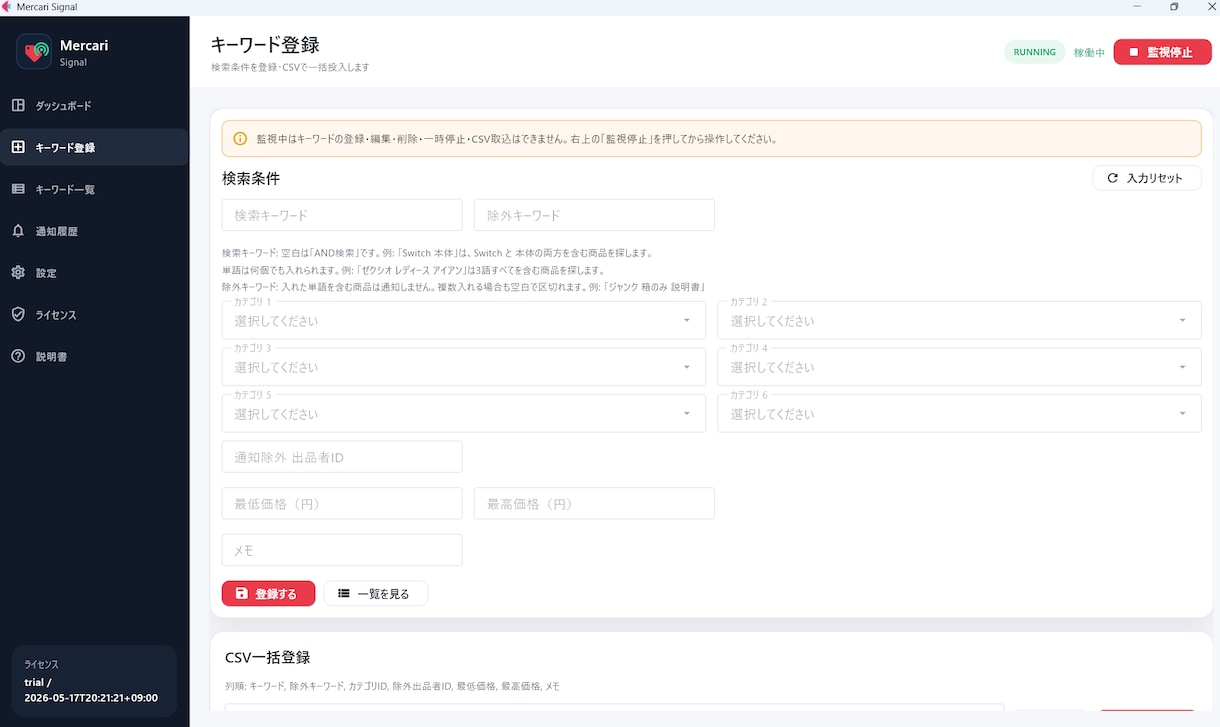Minimize the Mercari Signal window
The image size is (1220, 727).
point(1138,7)
